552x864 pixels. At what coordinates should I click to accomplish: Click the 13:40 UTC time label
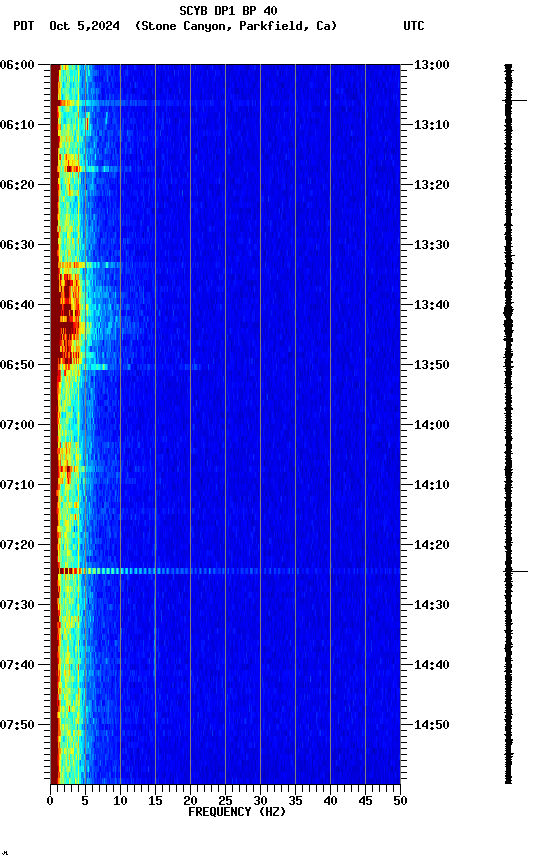coord(431,305)
